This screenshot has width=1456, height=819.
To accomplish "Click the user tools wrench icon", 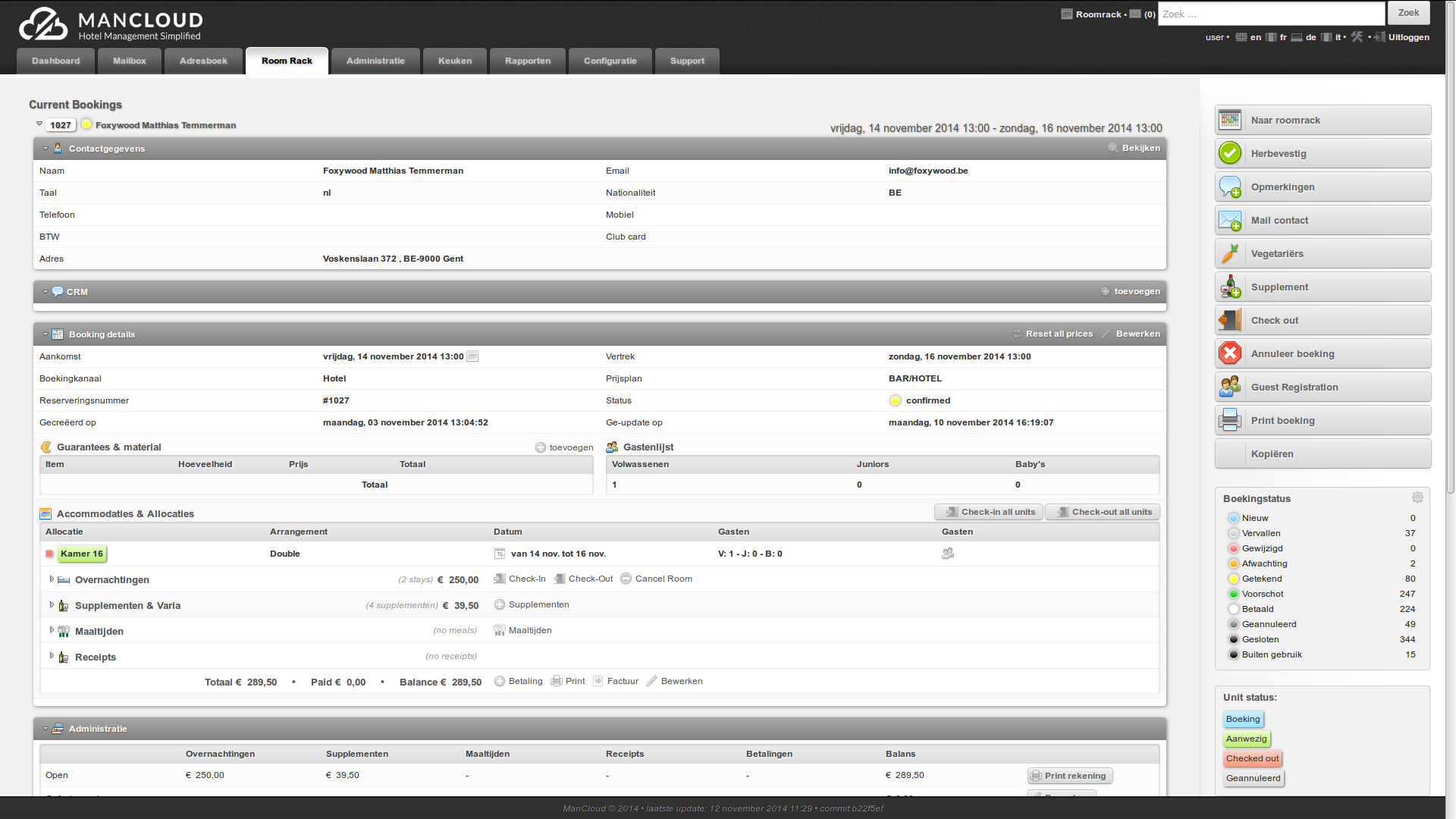I will point(1357,36).
